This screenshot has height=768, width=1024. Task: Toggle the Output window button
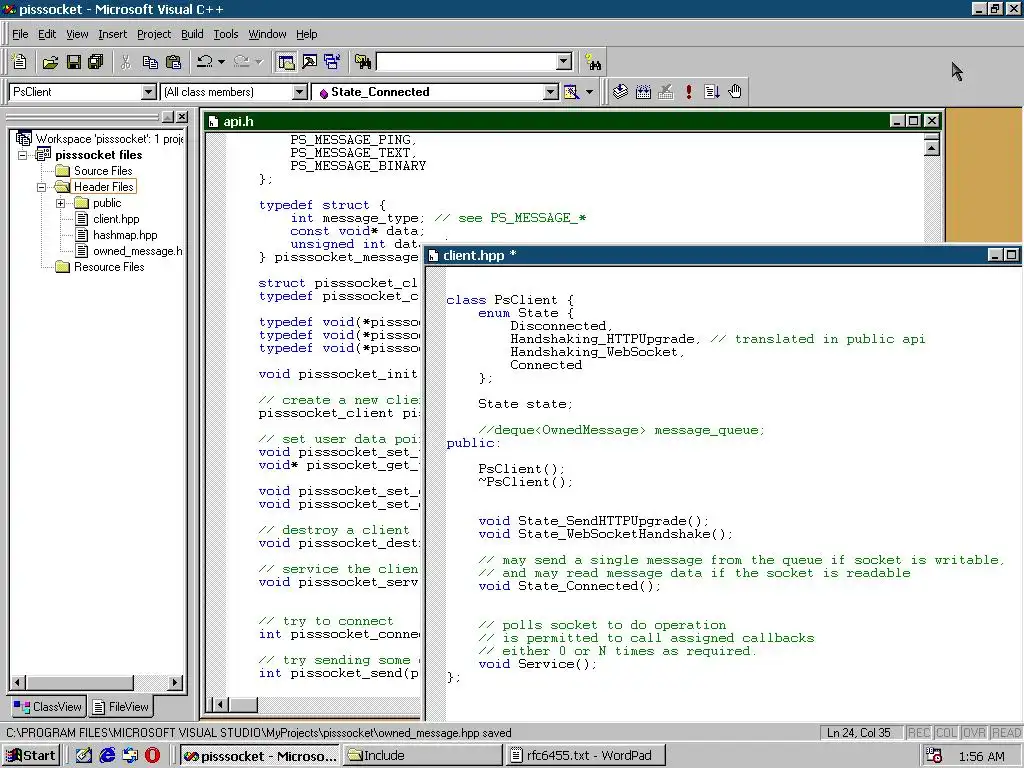click(310, 62)
